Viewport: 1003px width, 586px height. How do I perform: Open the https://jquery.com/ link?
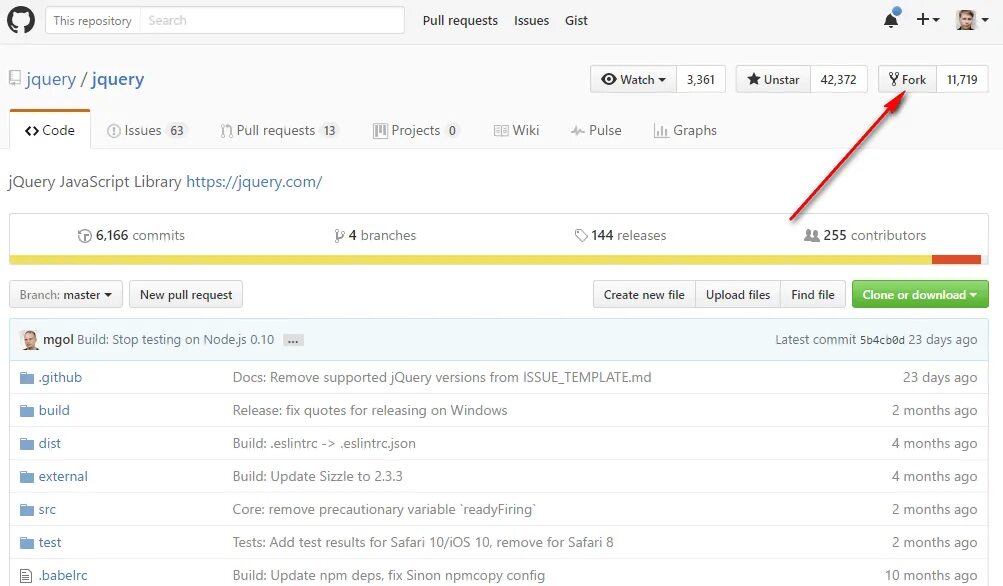click(x=254, y=182)
